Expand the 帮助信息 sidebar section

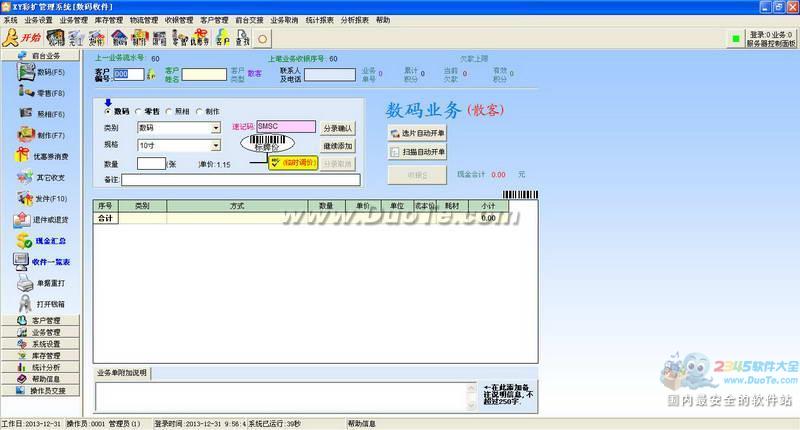[40, 379]
